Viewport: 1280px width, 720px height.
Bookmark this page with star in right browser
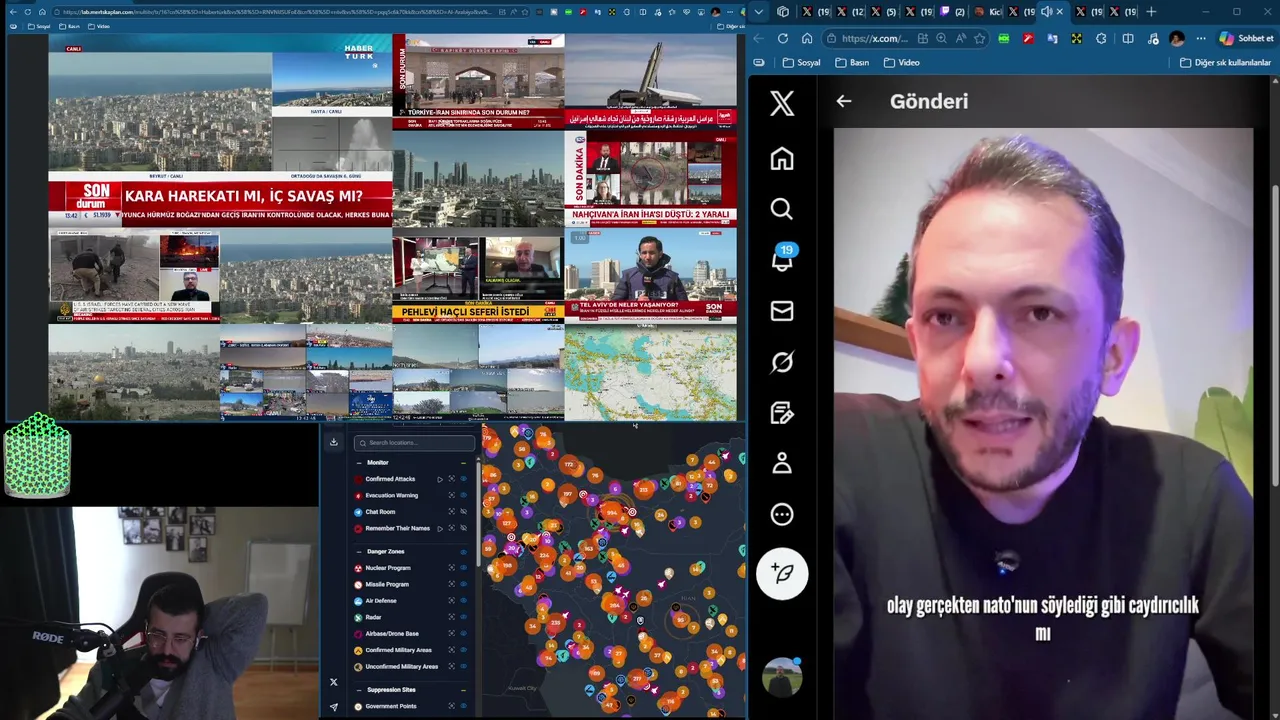coord(979,38)
